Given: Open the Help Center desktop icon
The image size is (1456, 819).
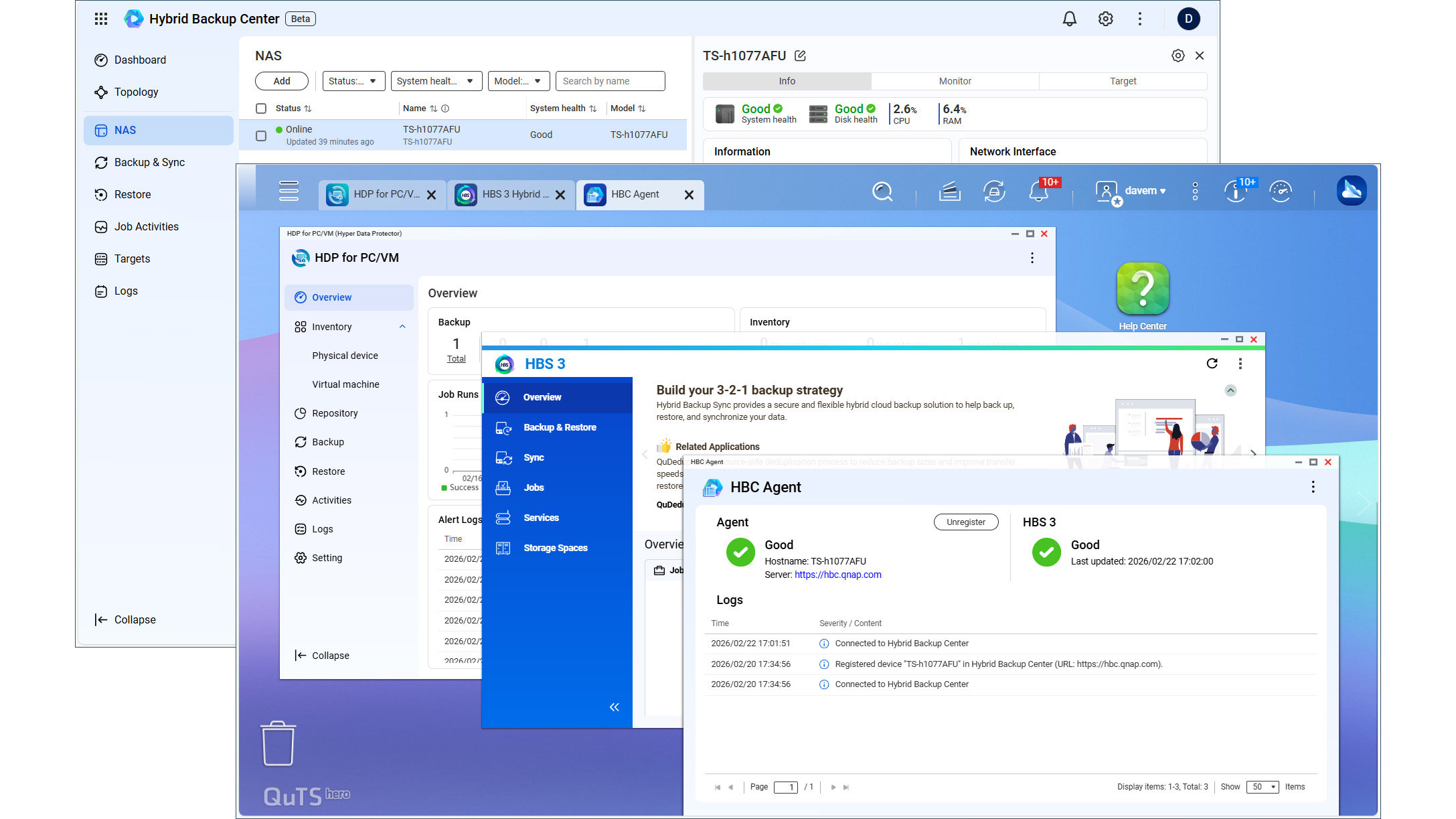Looking at the screenshot, I should click(x=1142, y=290).
